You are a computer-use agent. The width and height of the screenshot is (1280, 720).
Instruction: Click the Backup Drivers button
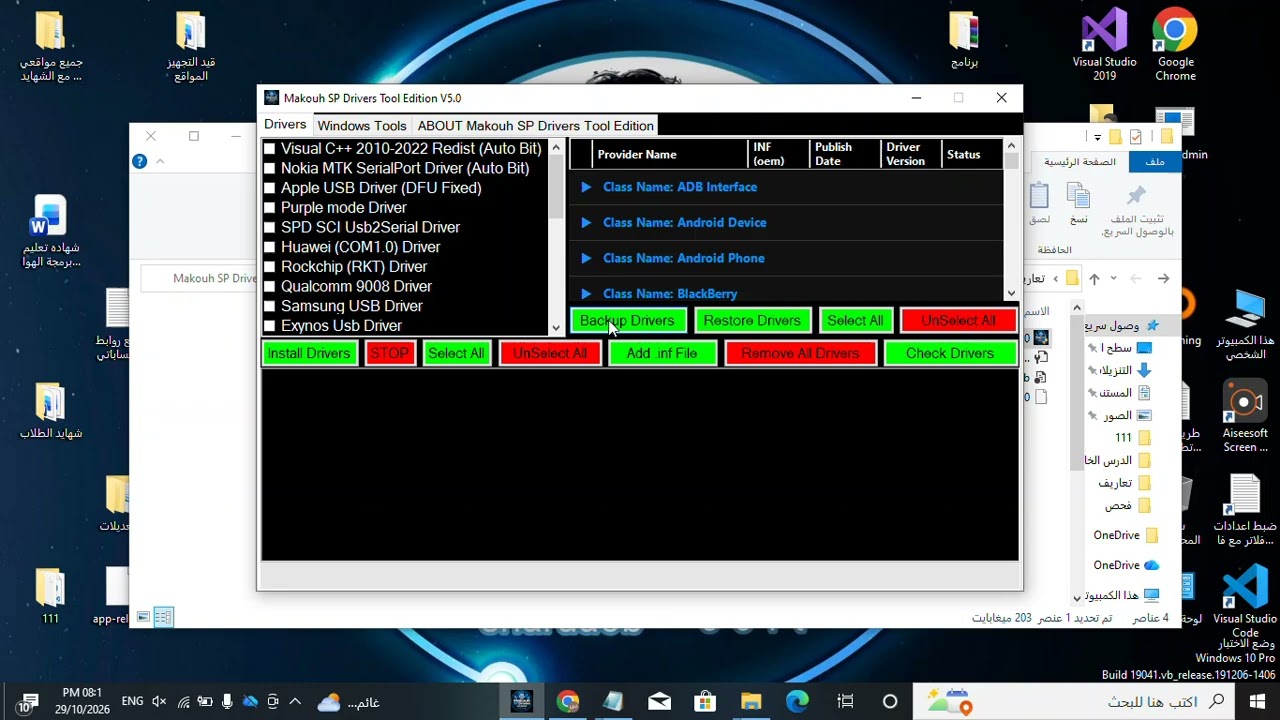[627, 320]
